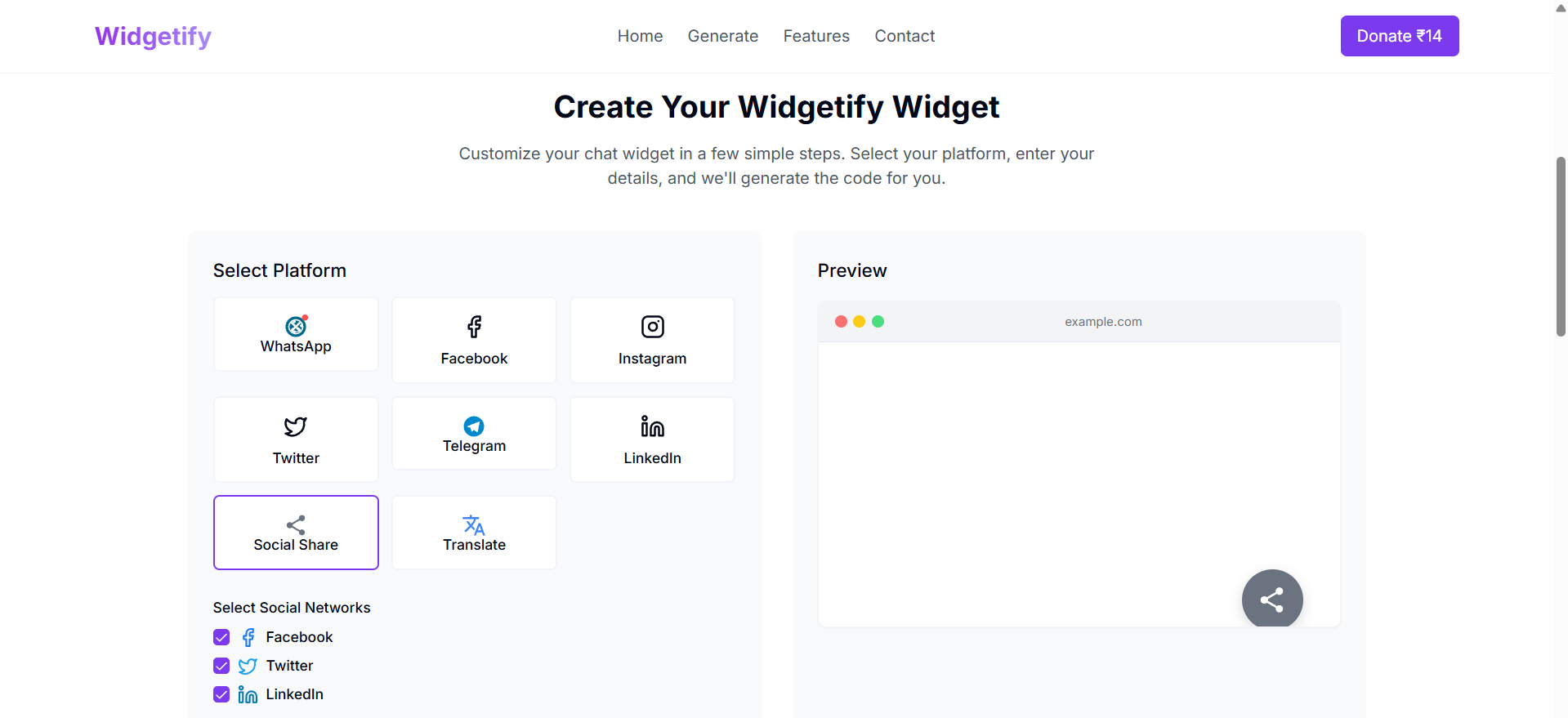This screenshot has height=718, width=1568.
Task: Select the LinkedIn platform icon
Action: pyautogui.click(x=652, y=426)
